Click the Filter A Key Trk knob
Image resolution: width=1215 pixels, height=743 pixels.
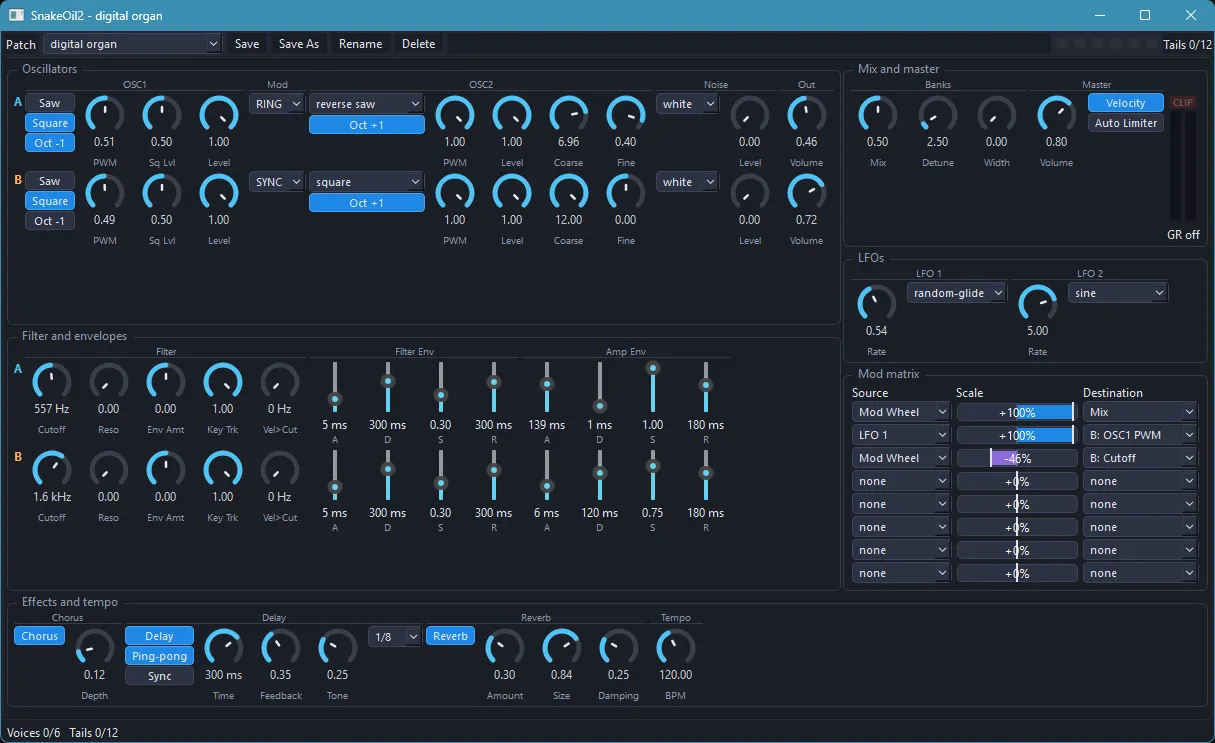coord(223,382)
